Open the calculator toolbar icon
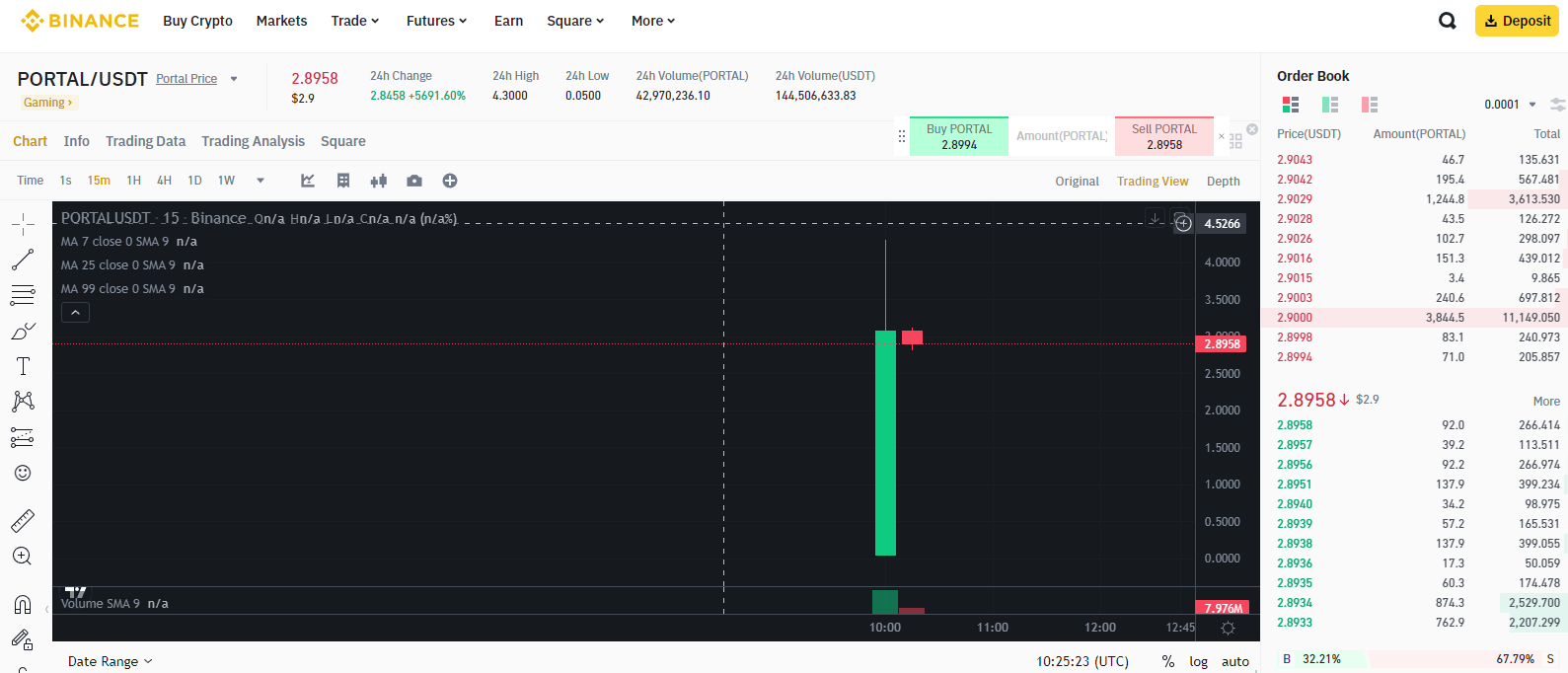1568x673 pixels. 343,181
